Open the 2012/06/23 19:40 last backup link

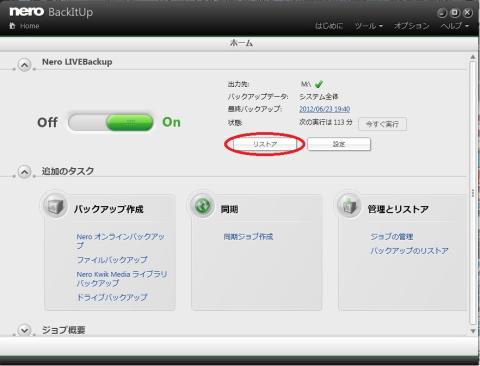click(324, 109)
